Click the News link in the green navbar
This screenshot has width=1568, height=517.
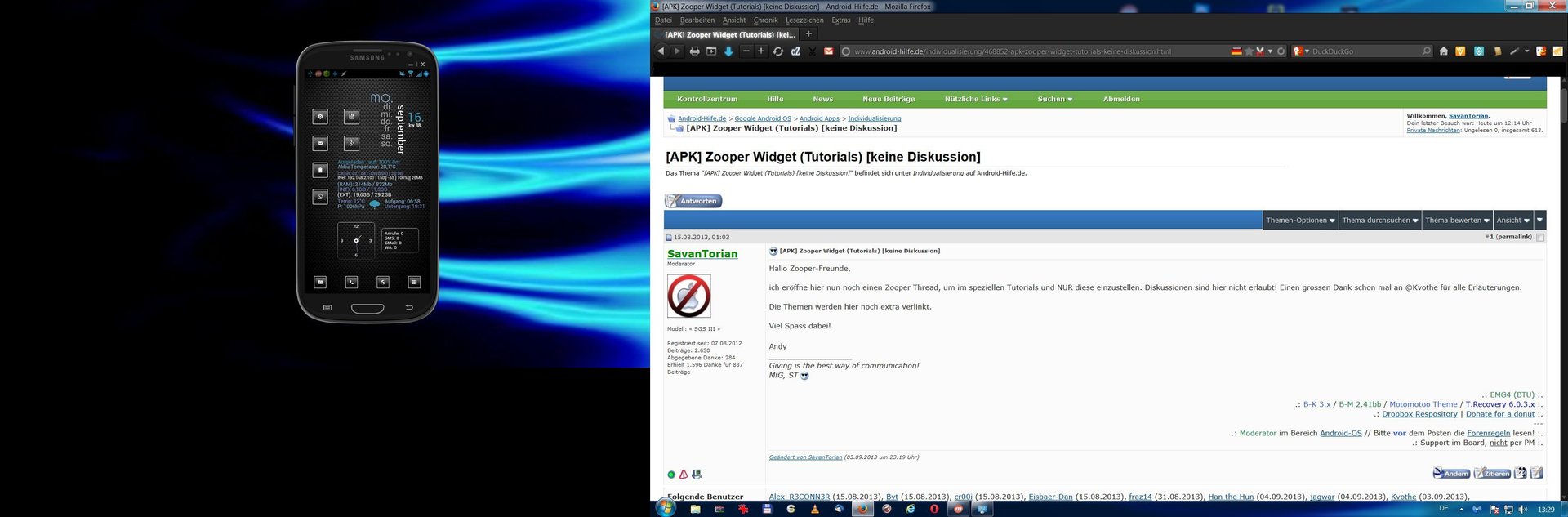click(823, 99)
